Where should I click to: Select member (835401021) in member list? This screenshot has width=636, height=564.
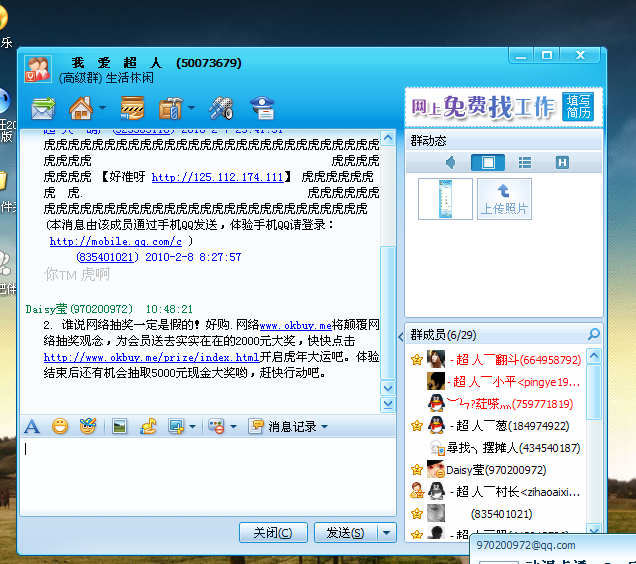497,514
